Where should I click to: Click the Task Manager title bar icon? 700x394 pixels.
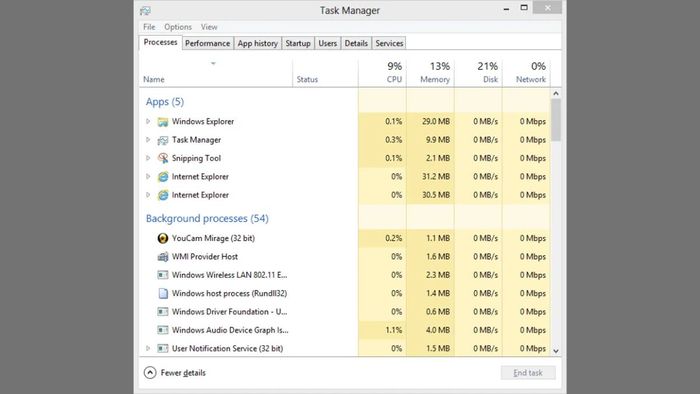click(x=146, y=10)
